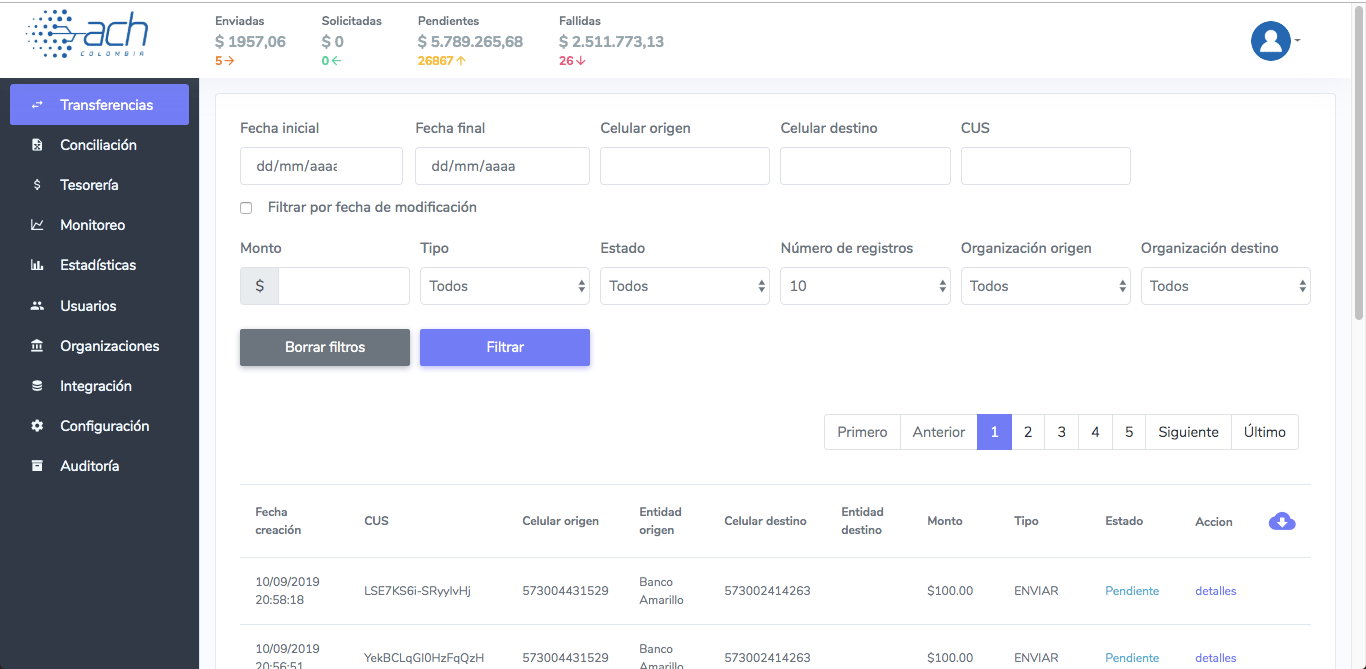This screenshot has height=669, width=1366.
Task: Go to the Conciliación section
Action: (99, 145)
